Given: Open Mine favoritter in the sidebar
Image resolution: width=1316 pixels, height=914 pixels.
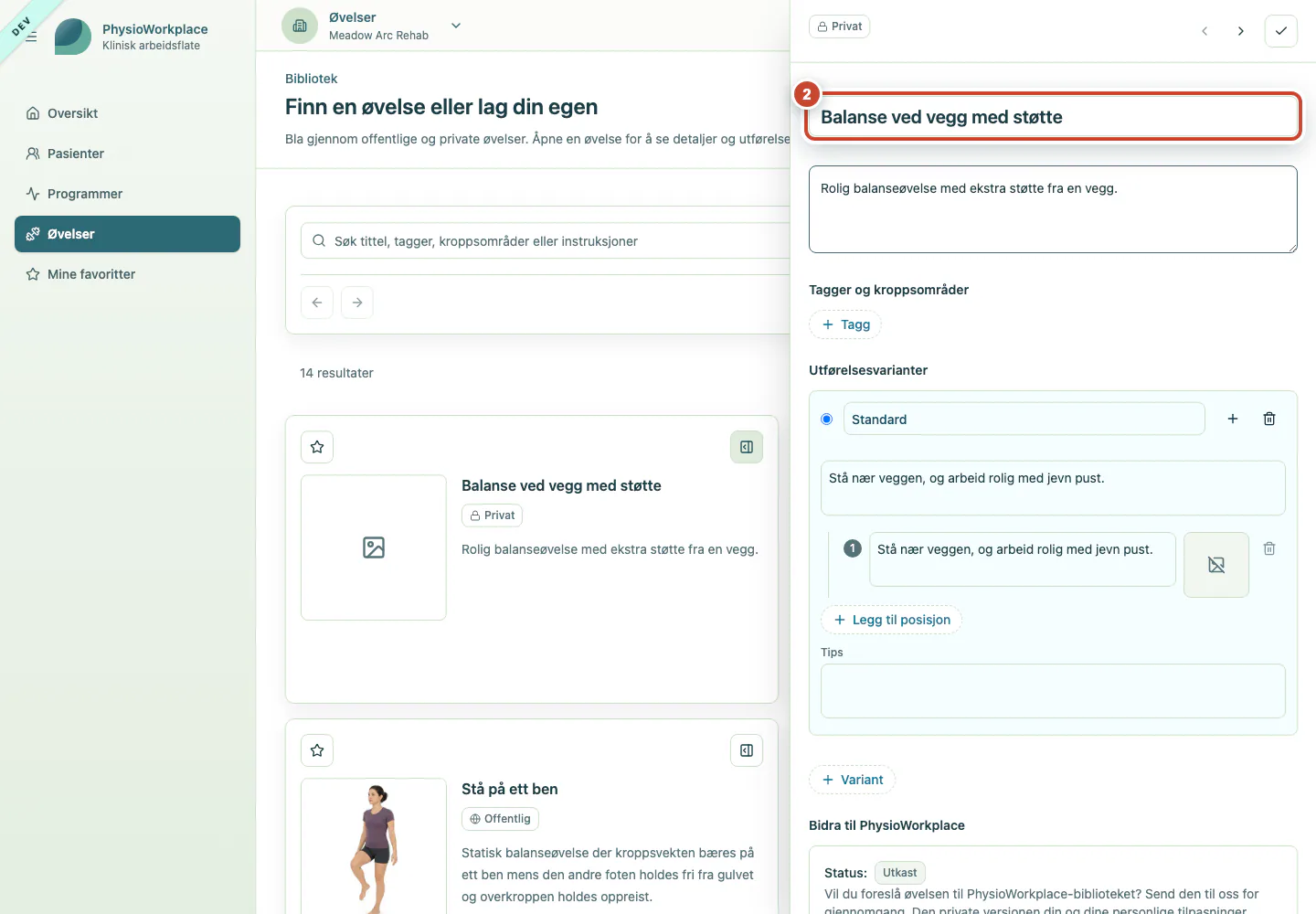Looking at the screenshot, I should tap(127, 274).
